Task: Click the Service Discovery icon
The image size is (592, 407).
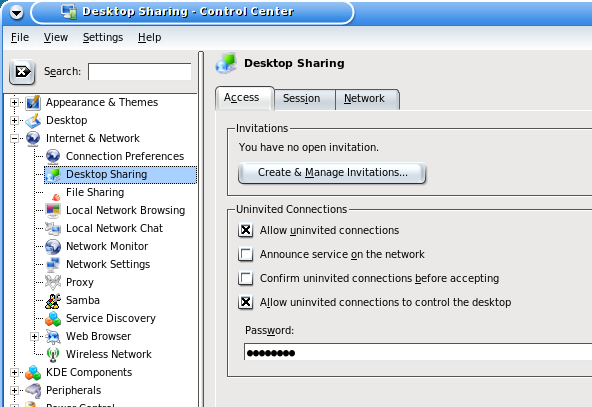Action: pyautogui.click(x=53, y=318)
